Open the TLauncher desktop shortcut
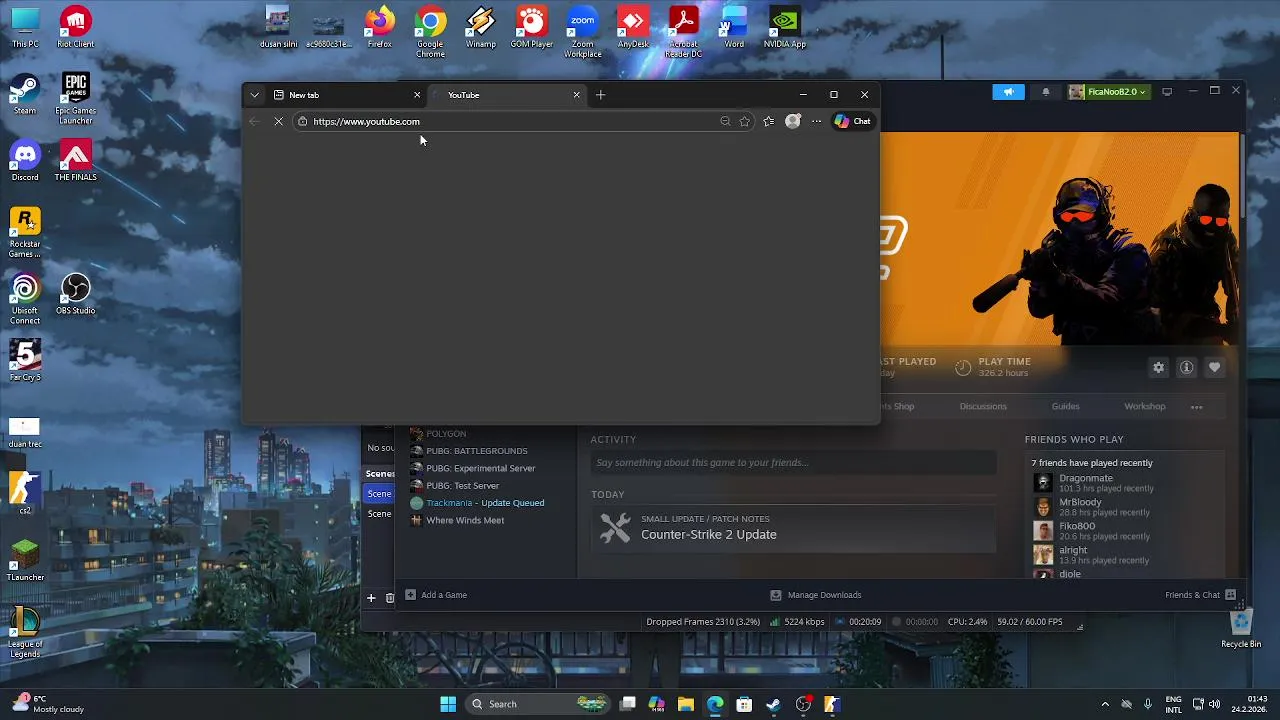The width and height of the screenshot is (1280, 720). pos(25,561)
